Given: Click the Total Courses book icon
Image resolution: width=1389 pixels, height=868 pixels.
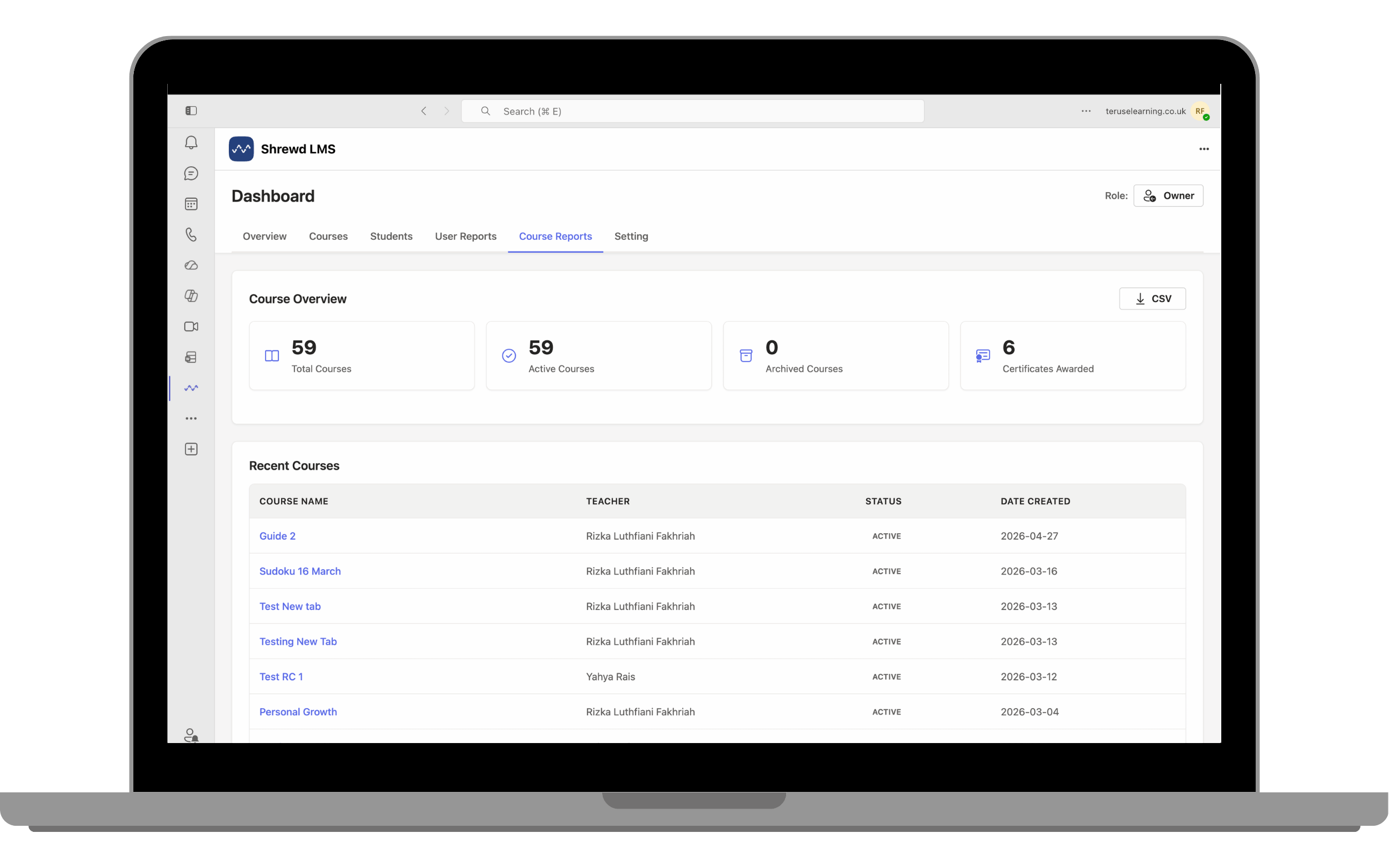Looking at the screenshot, I should pyautogui.click(x=272, y=356).
